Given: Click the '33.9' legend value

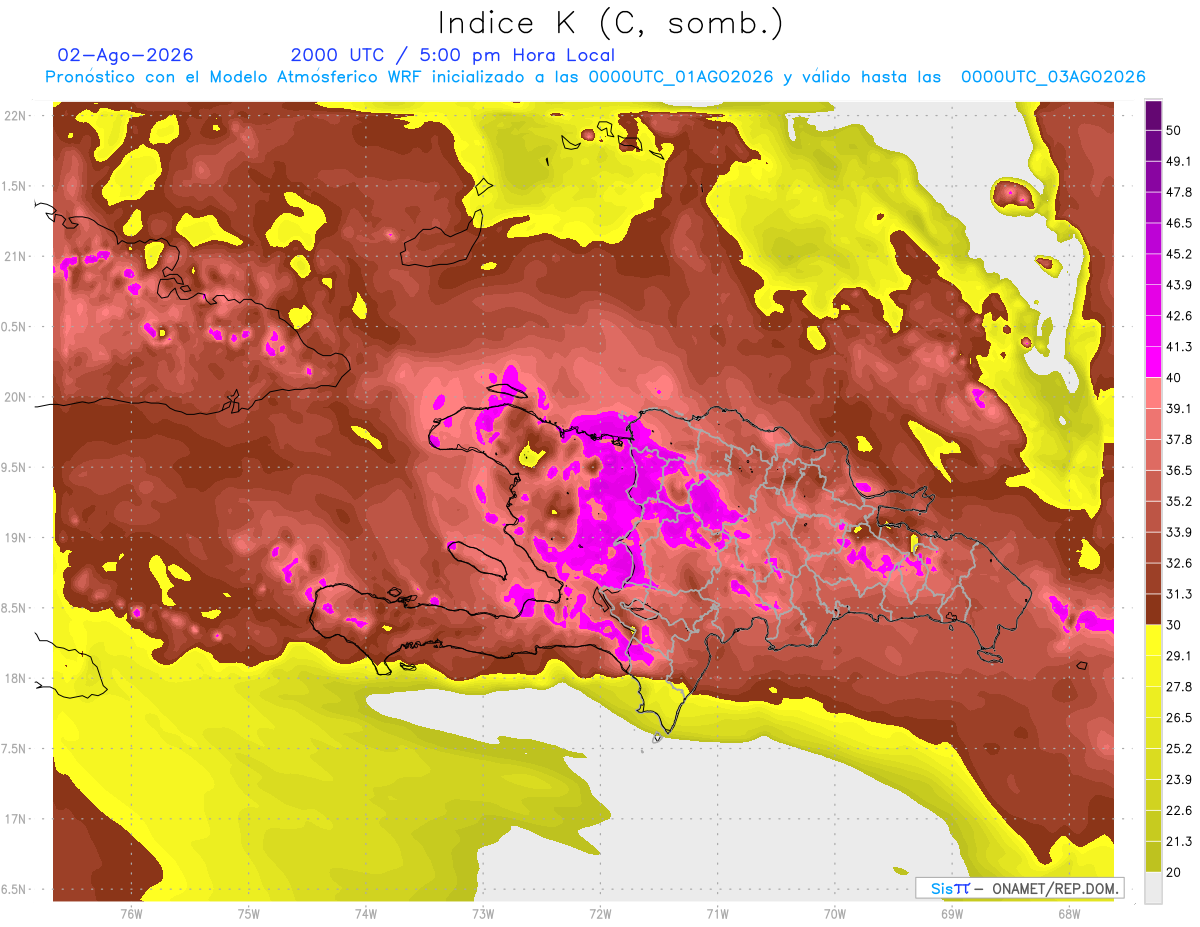Looking at the screenshot, I should pos(1180,532).
